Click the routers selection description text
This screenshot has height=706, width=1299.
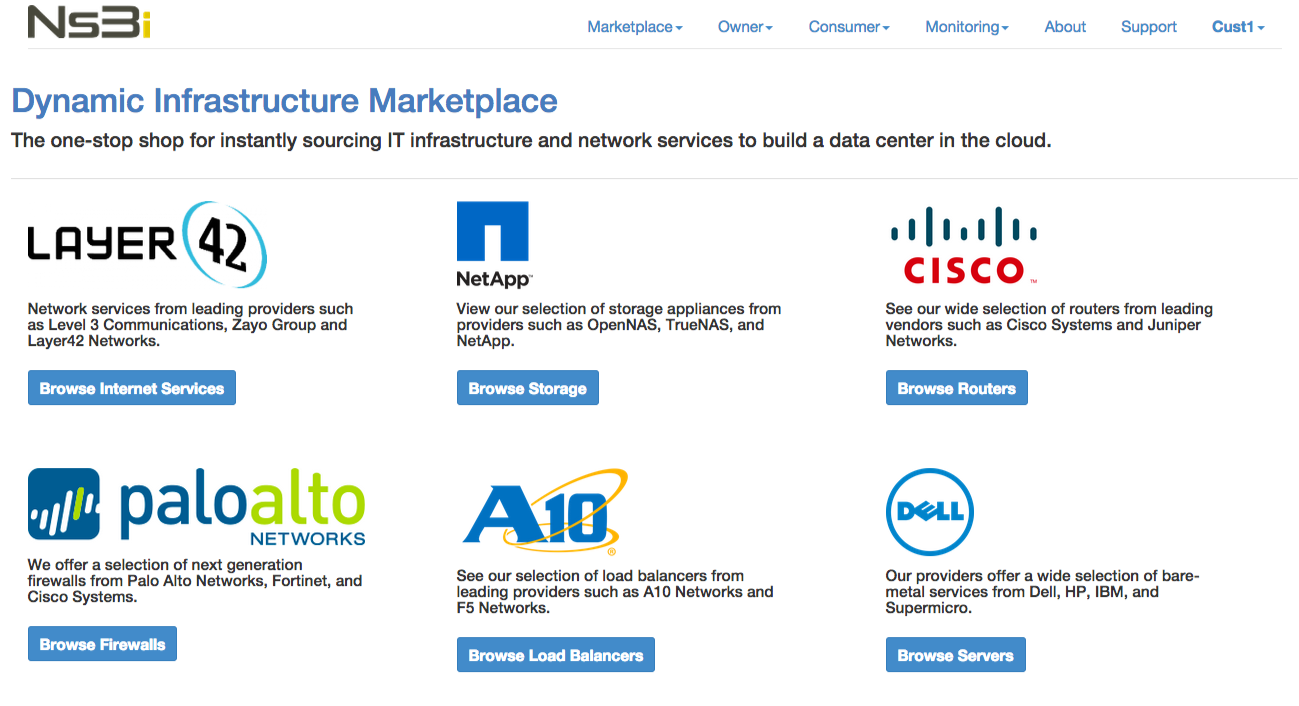[1049, 325]
